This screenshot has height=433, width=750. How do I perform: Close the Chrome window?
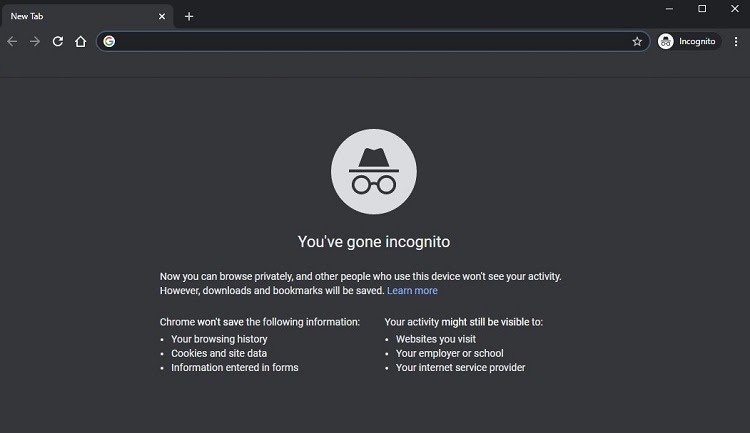[x=735, y=9]
